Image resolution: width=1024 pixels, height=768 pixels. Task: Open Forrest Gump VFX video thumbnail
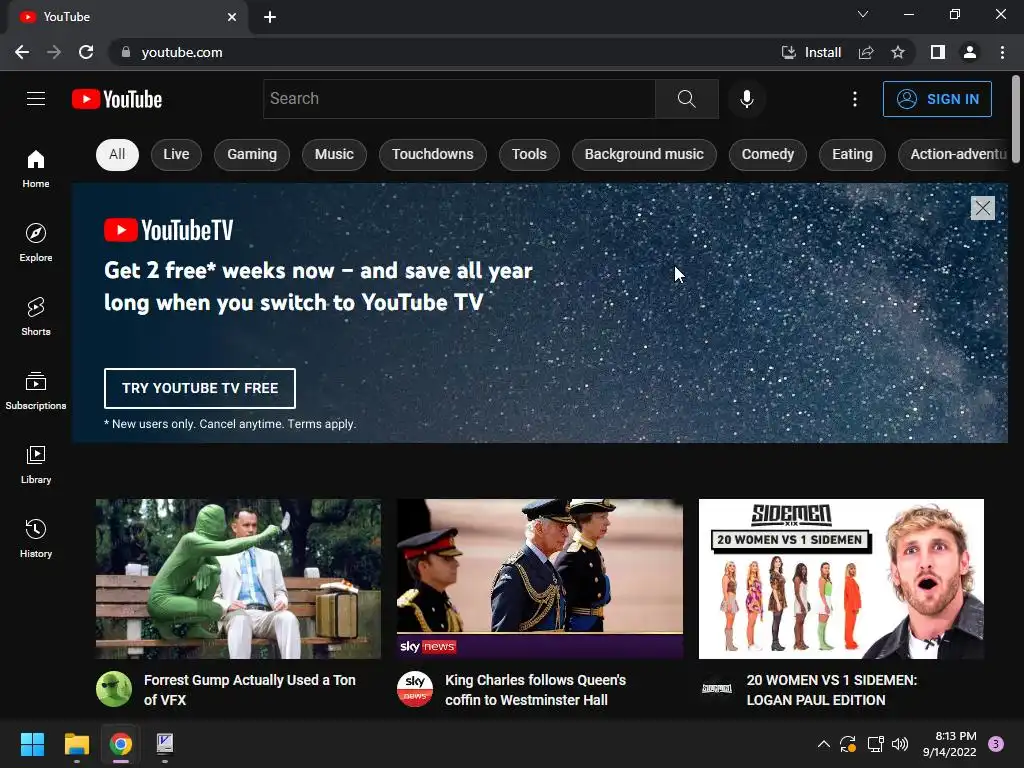238,579
